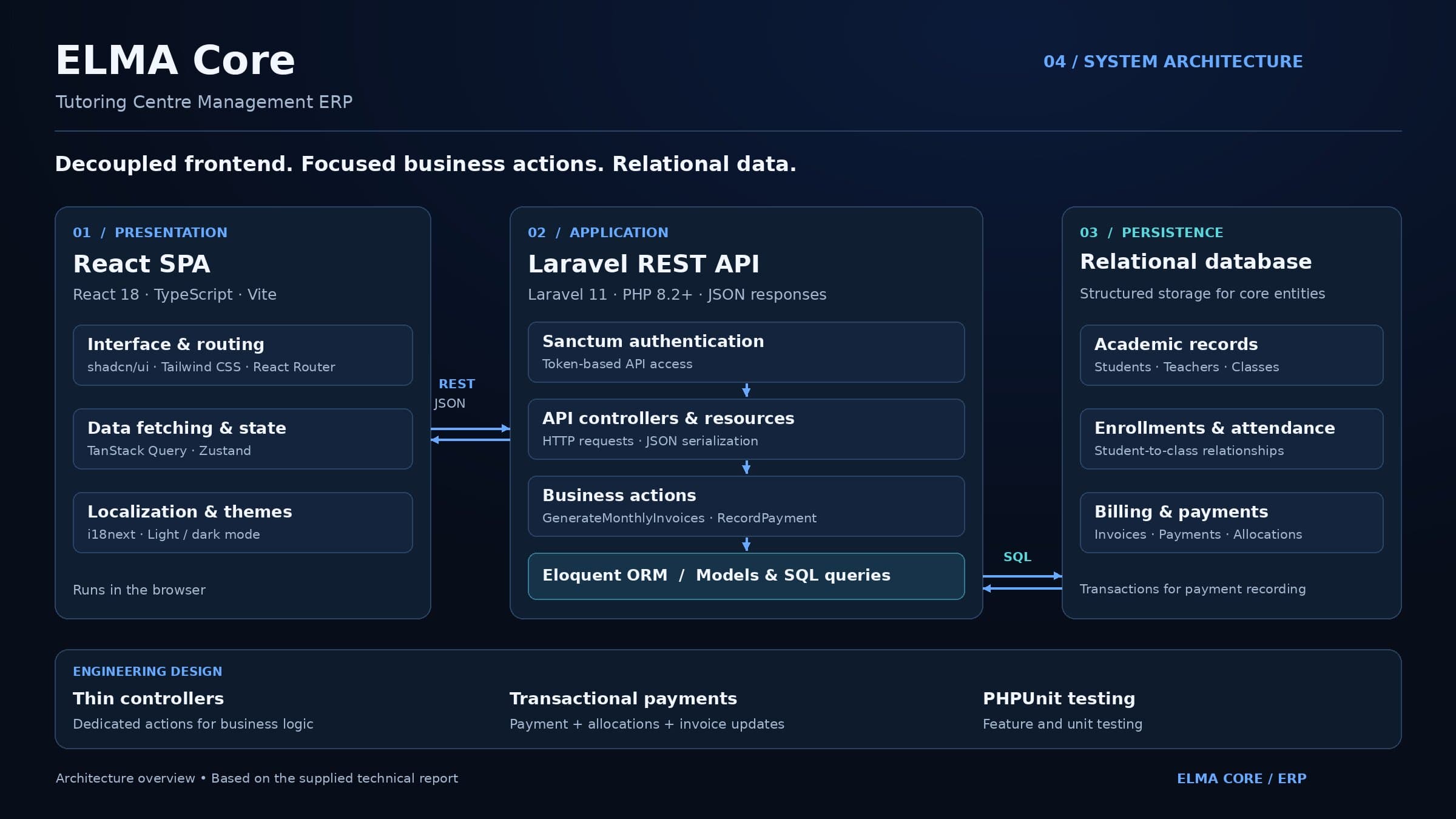Click the ELMA CORE / ERP footer label
The width and height of the screenshot is (1456, 819).
pos(1241,778)
